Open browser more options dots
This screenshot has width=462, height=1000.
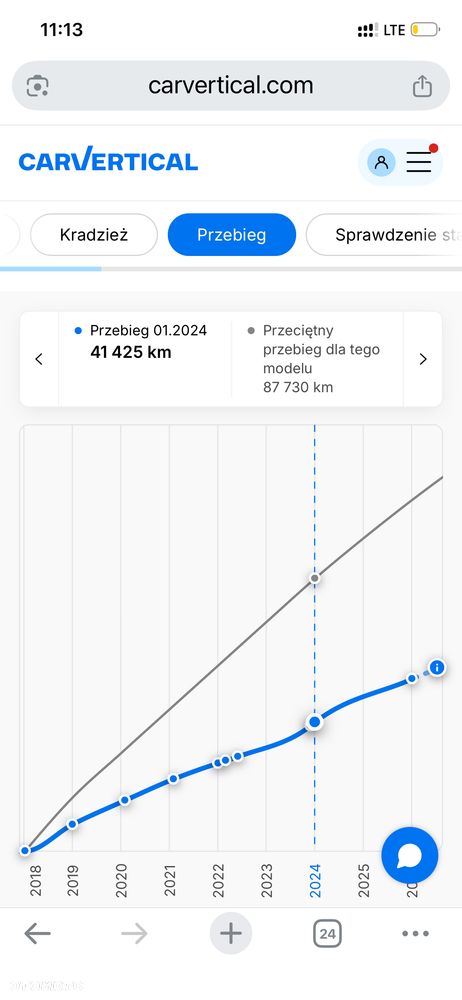415,934
